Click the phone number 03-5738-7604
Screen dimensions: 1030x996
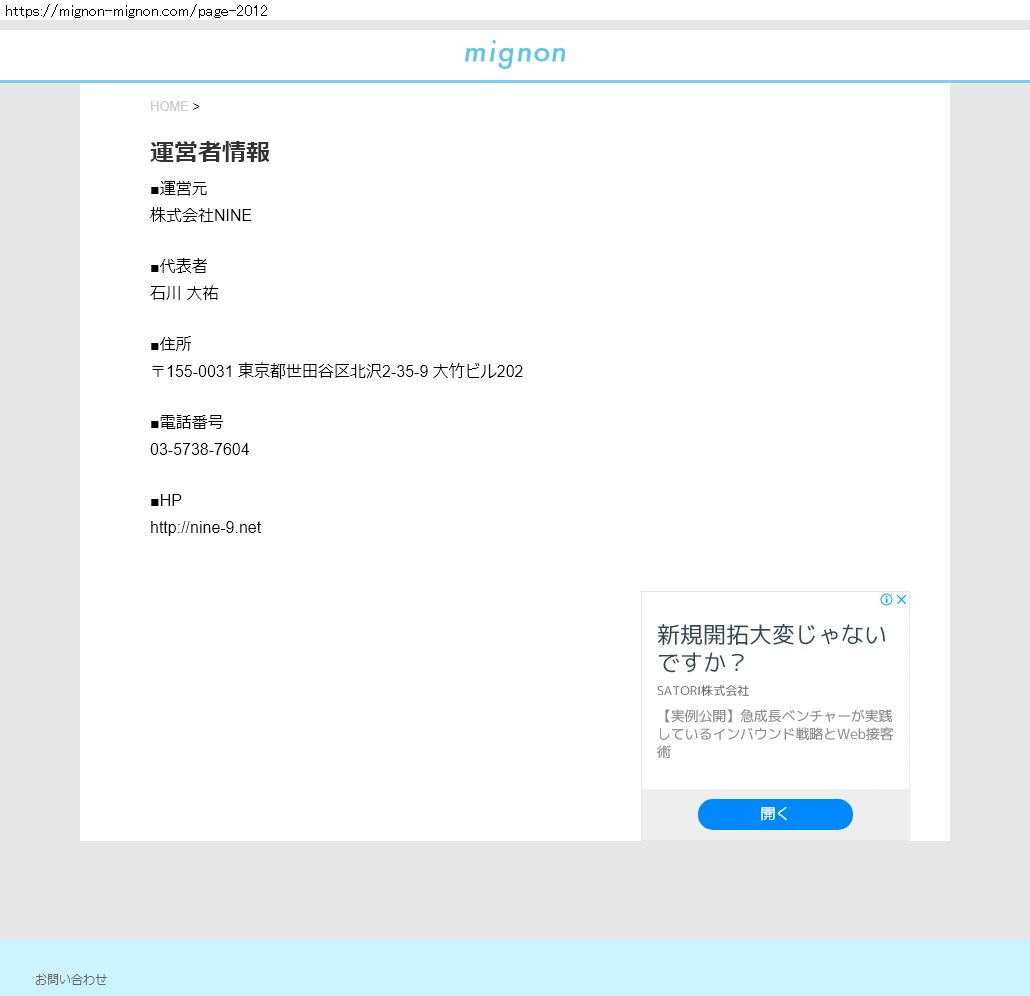pyautogui.click(x=200, y=449)
